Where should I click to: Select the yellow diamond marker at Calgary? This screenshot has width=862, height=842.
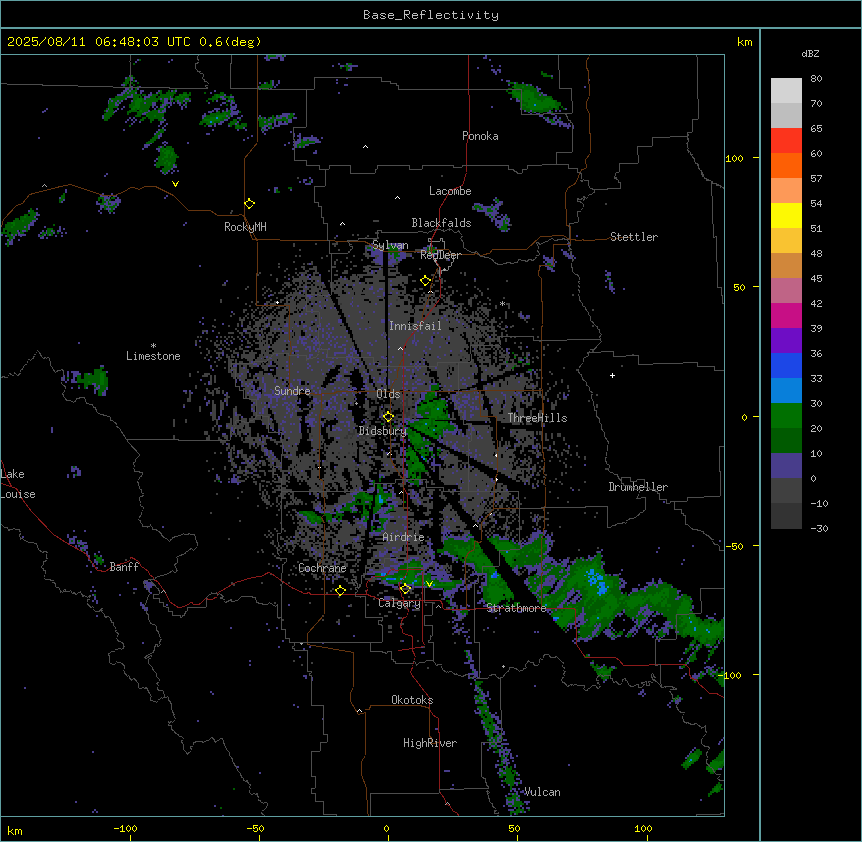(x=405, y=589)
